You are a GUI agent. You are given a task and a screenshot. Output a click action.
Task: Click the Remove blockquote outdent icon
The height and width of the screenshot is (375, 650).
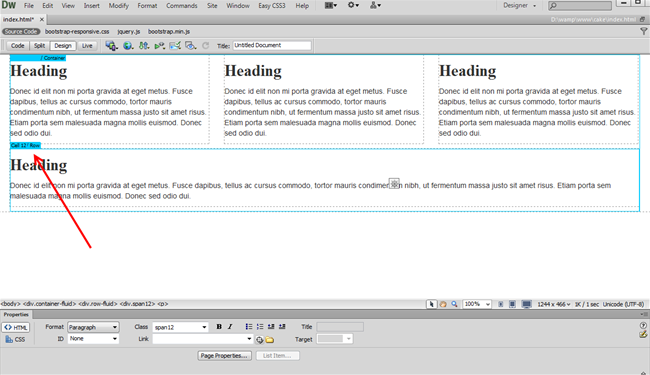[x=271, y=327]
